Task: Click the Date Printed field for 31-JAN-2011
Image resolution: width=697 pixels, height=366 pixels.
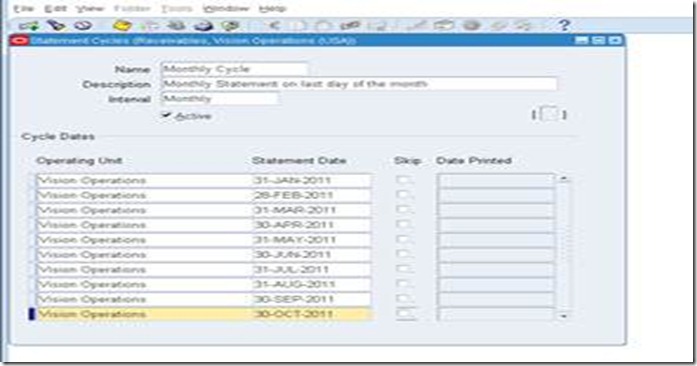Action: point(496,180)
